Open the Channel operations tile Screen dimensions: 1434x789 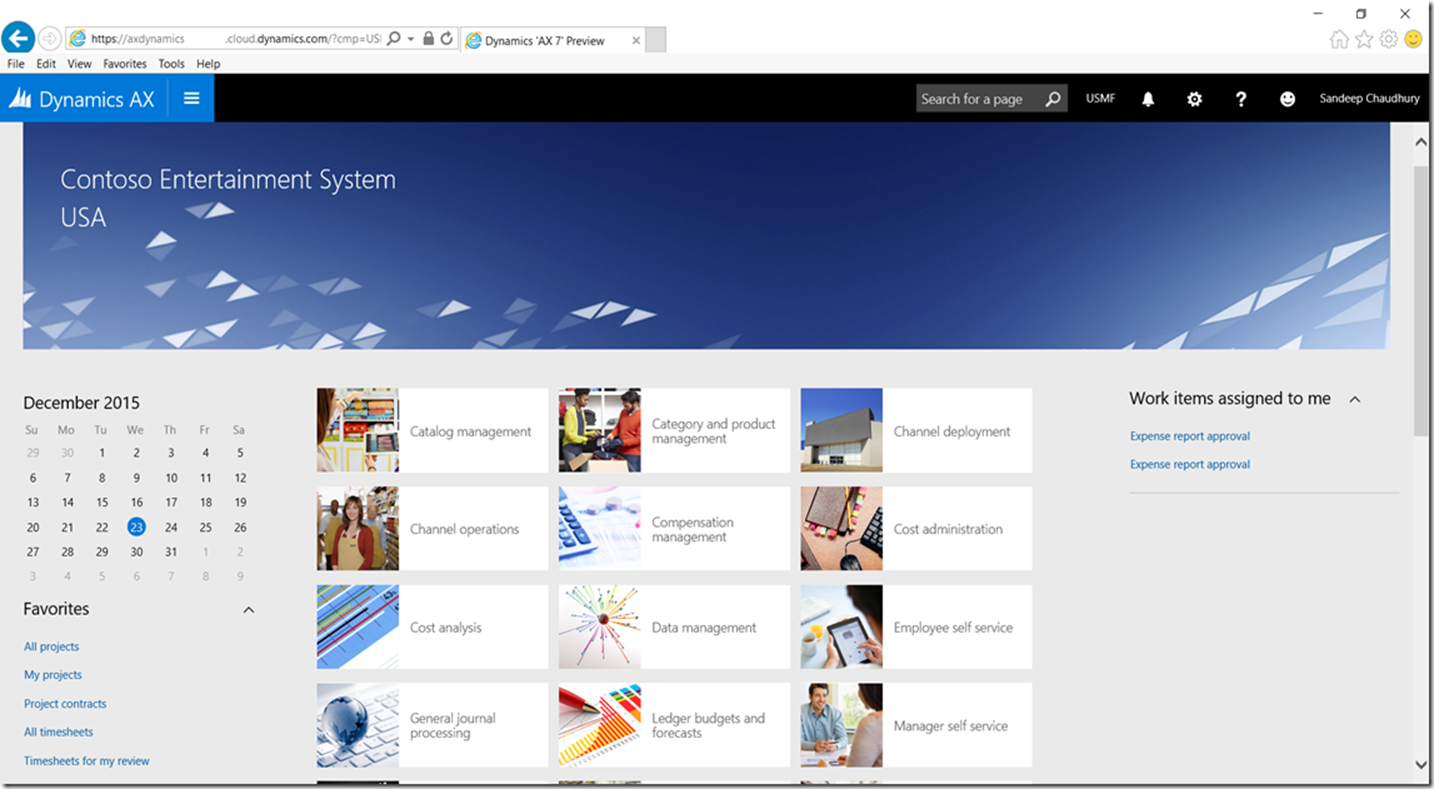(x=432, y=528)
